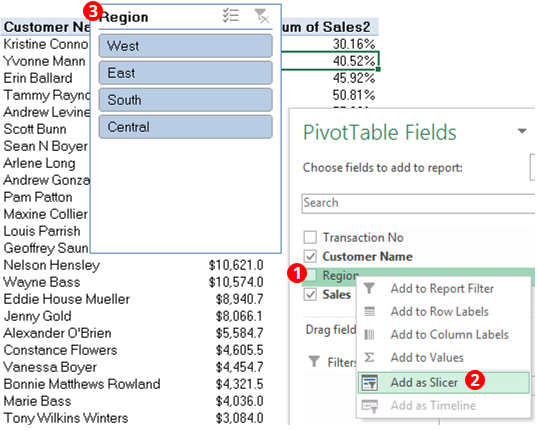Clear filter icon in Region slicer
The width and height of the screenshot is (537, 430).
pyautogui.click(x=262, y=16)
